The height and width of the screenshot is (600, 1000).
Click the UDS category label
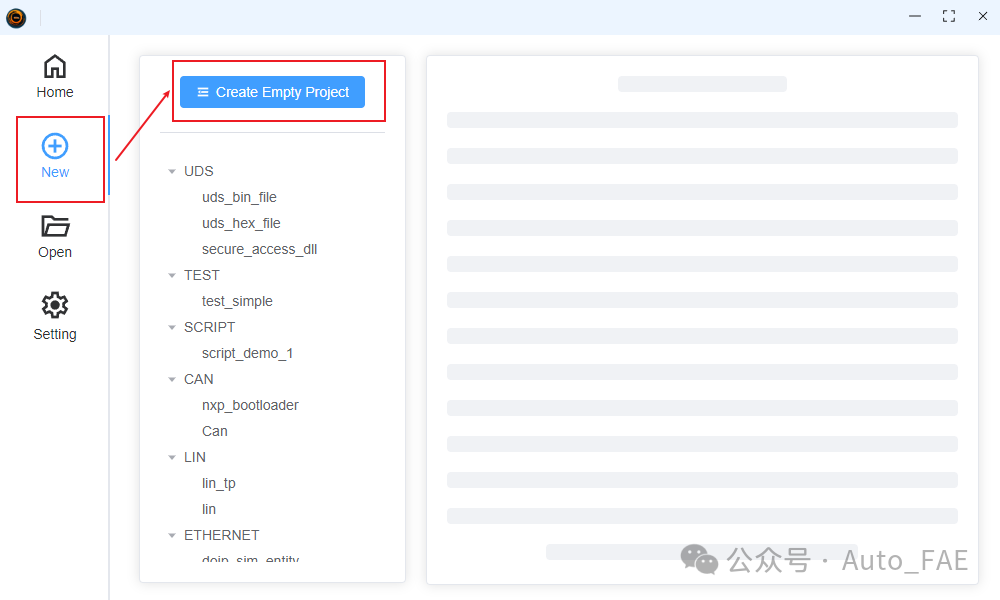click(199, 172)
